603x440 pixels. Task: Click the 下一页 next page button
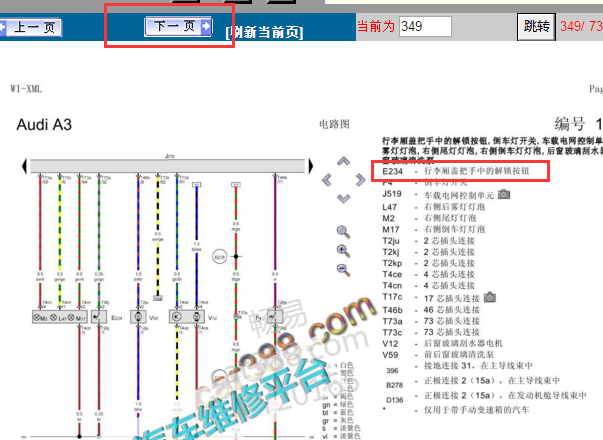click(x=178, y=27)
